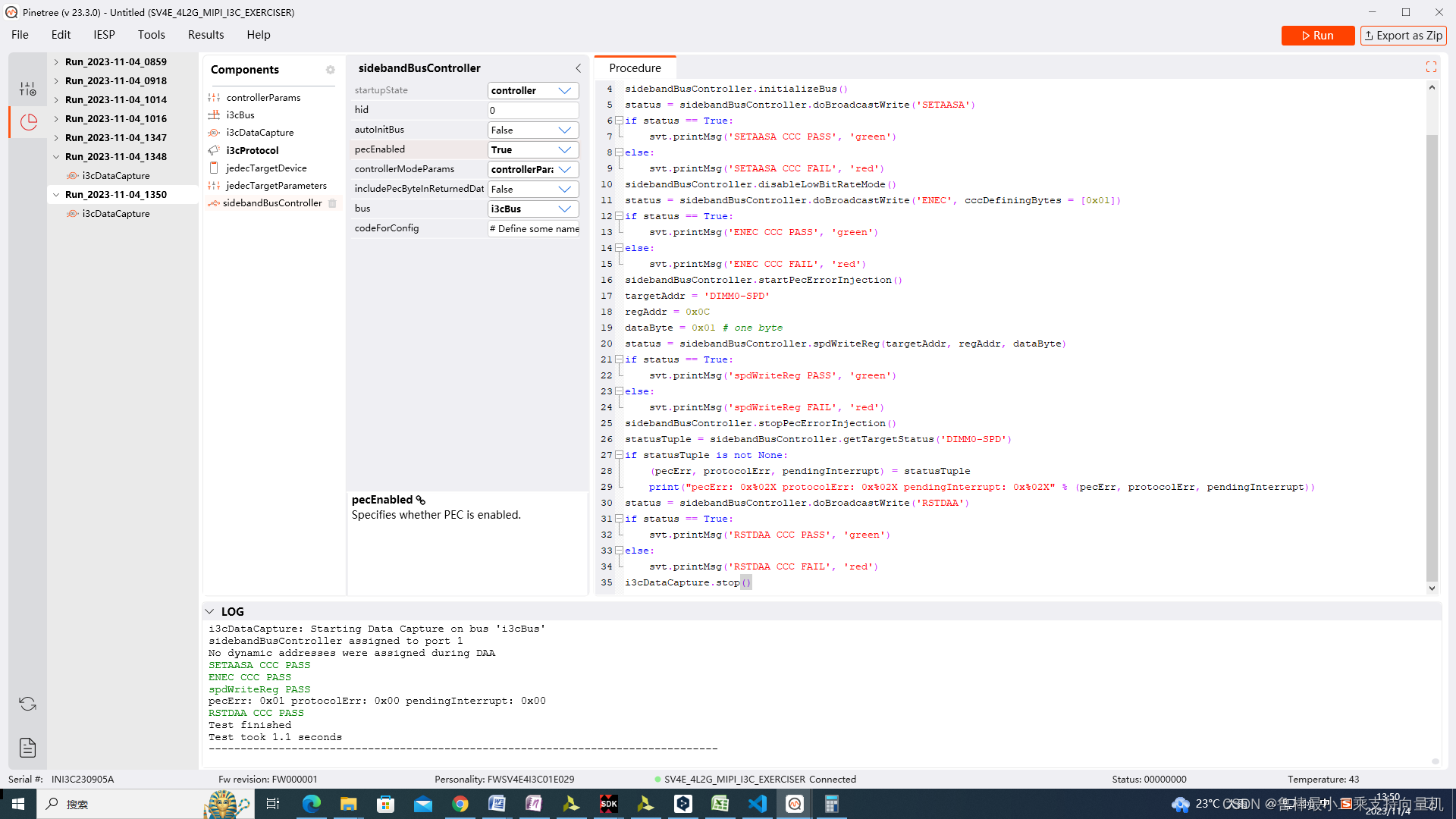Click the Procedure editor vertical scrollbar
Screen dimensions: 1456x819
click(x=1432, y=356)
